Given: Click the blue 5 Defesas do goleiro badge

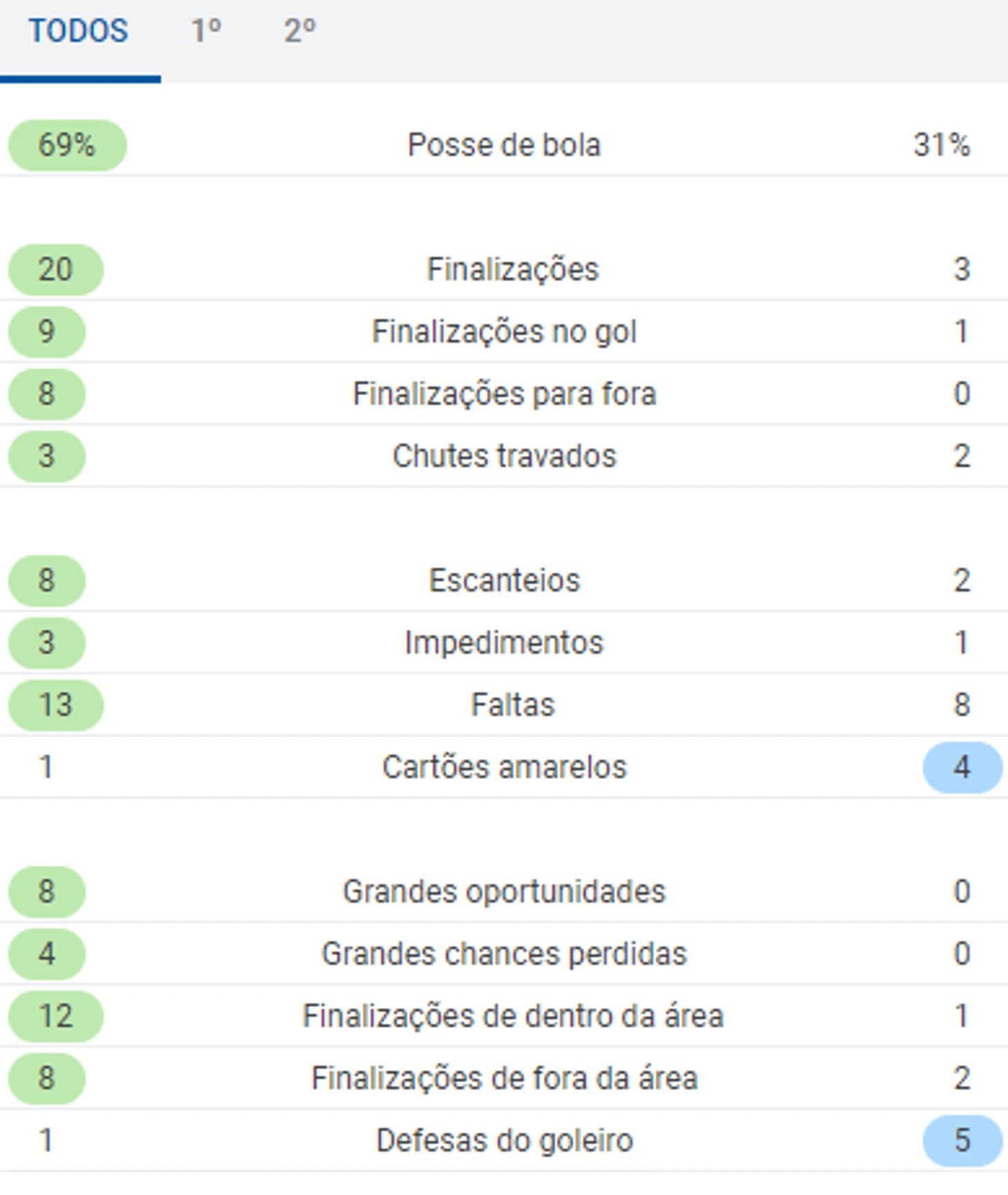Looking at the screenshot, I should click(962, 1140).
